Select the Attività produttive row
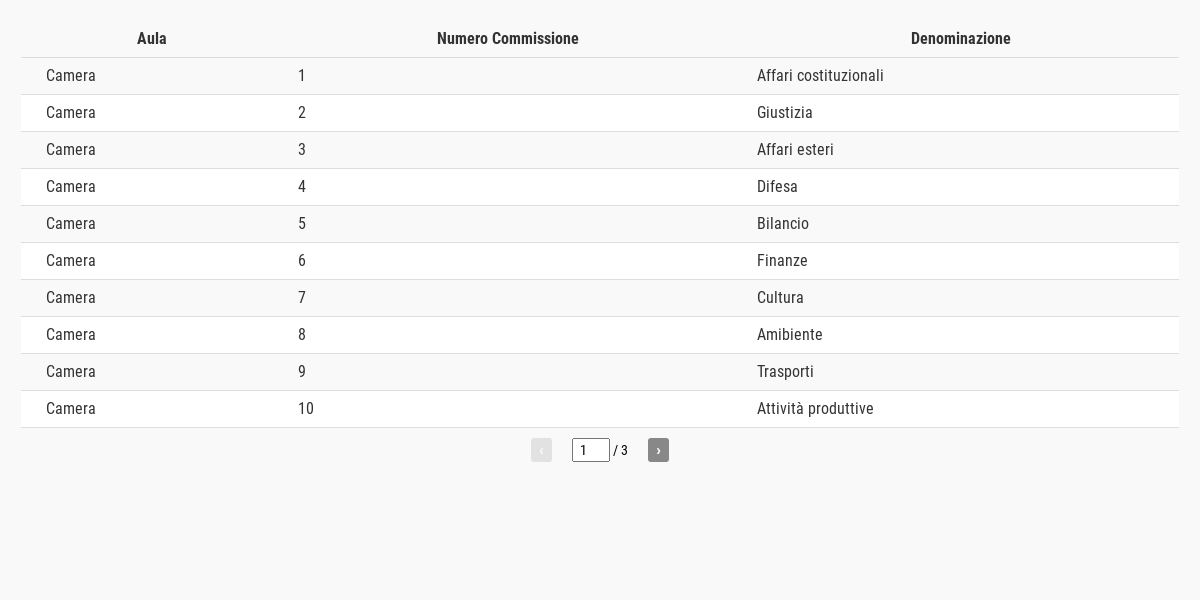1200x600 pixels. [600, 409]
